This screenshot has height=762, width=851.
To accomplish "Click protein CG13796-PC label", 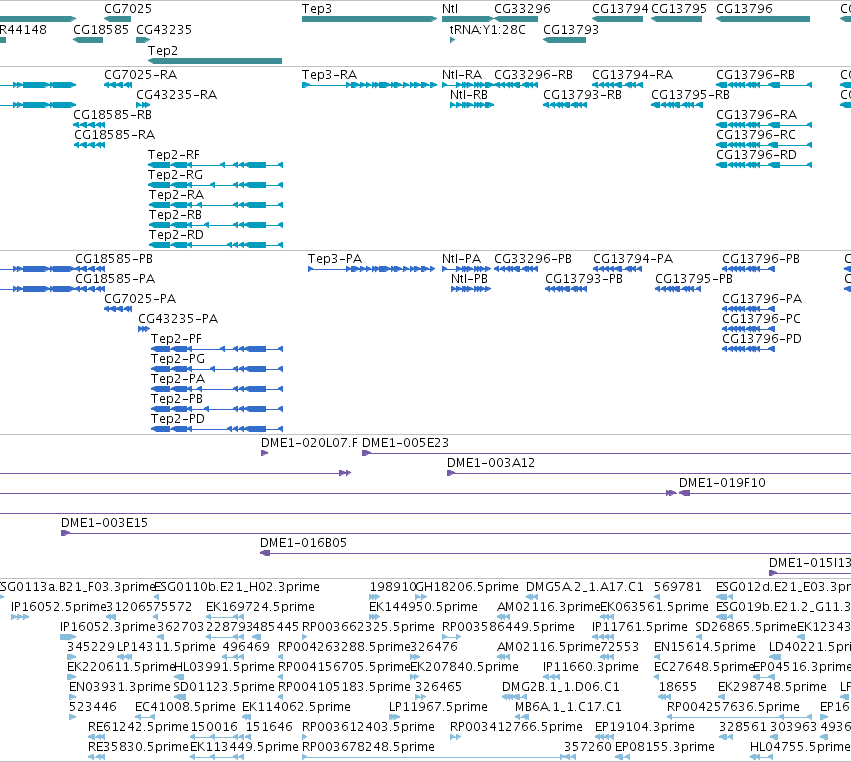I will click(x=761, y=319).
